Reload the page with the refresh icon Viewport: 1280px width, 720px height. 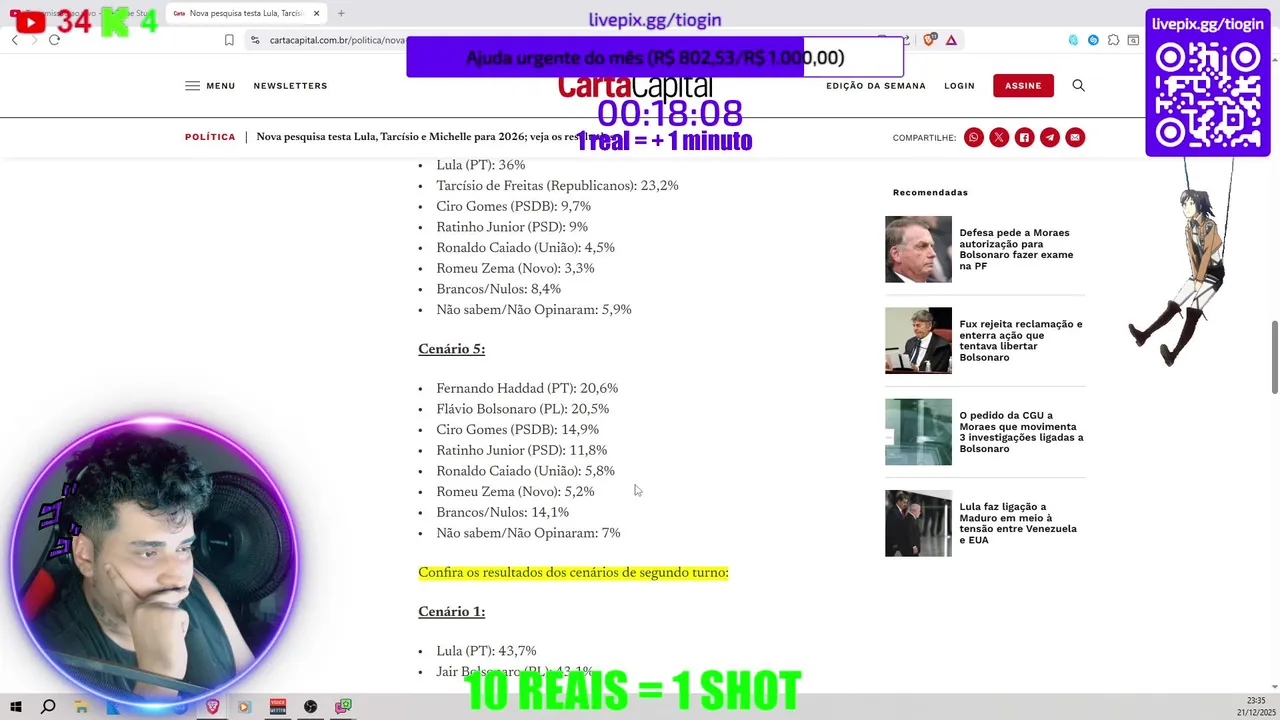(x=54, y=40)
